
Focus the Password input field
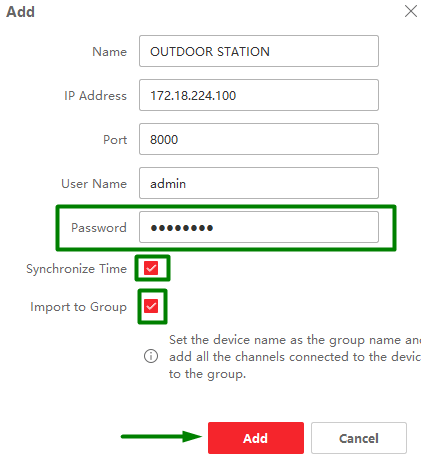[x=259, y=227]
